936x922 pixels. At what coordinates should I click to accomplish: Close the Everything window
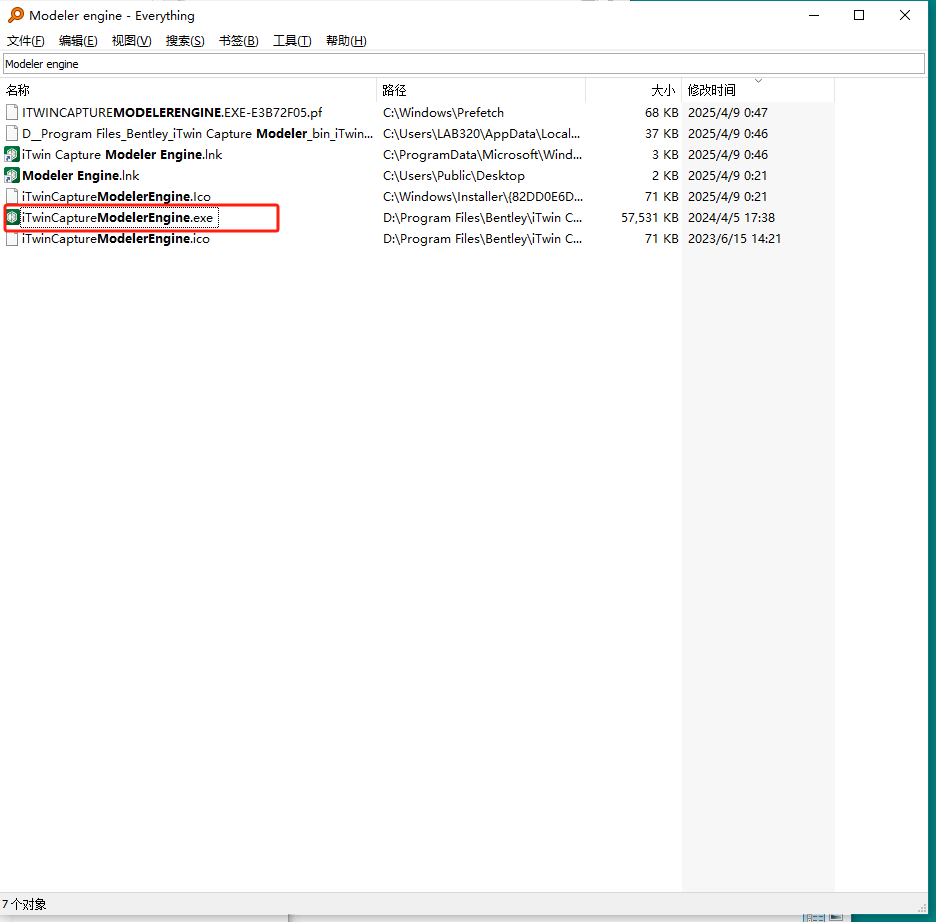click(x=905, y=16)
